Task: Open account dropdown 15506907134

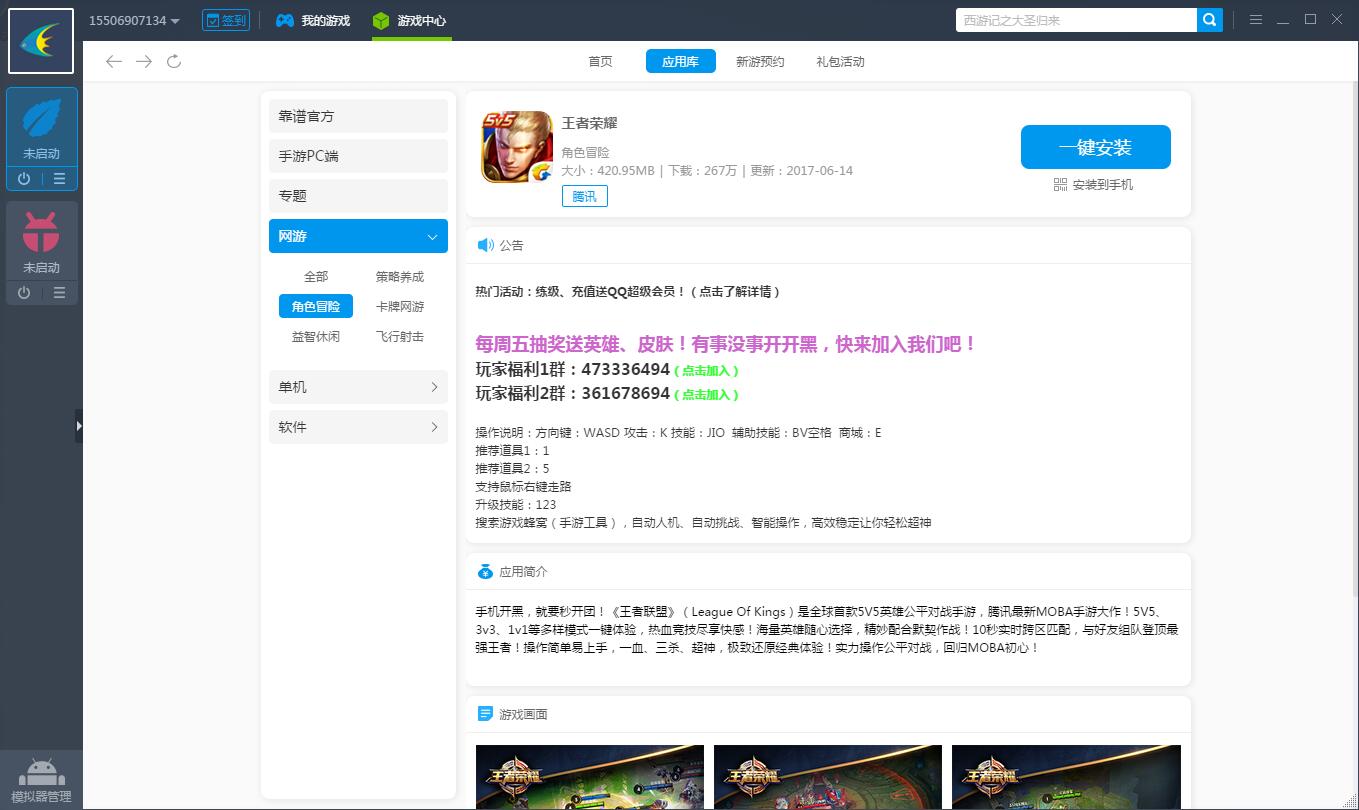Action: coord(134,20)
